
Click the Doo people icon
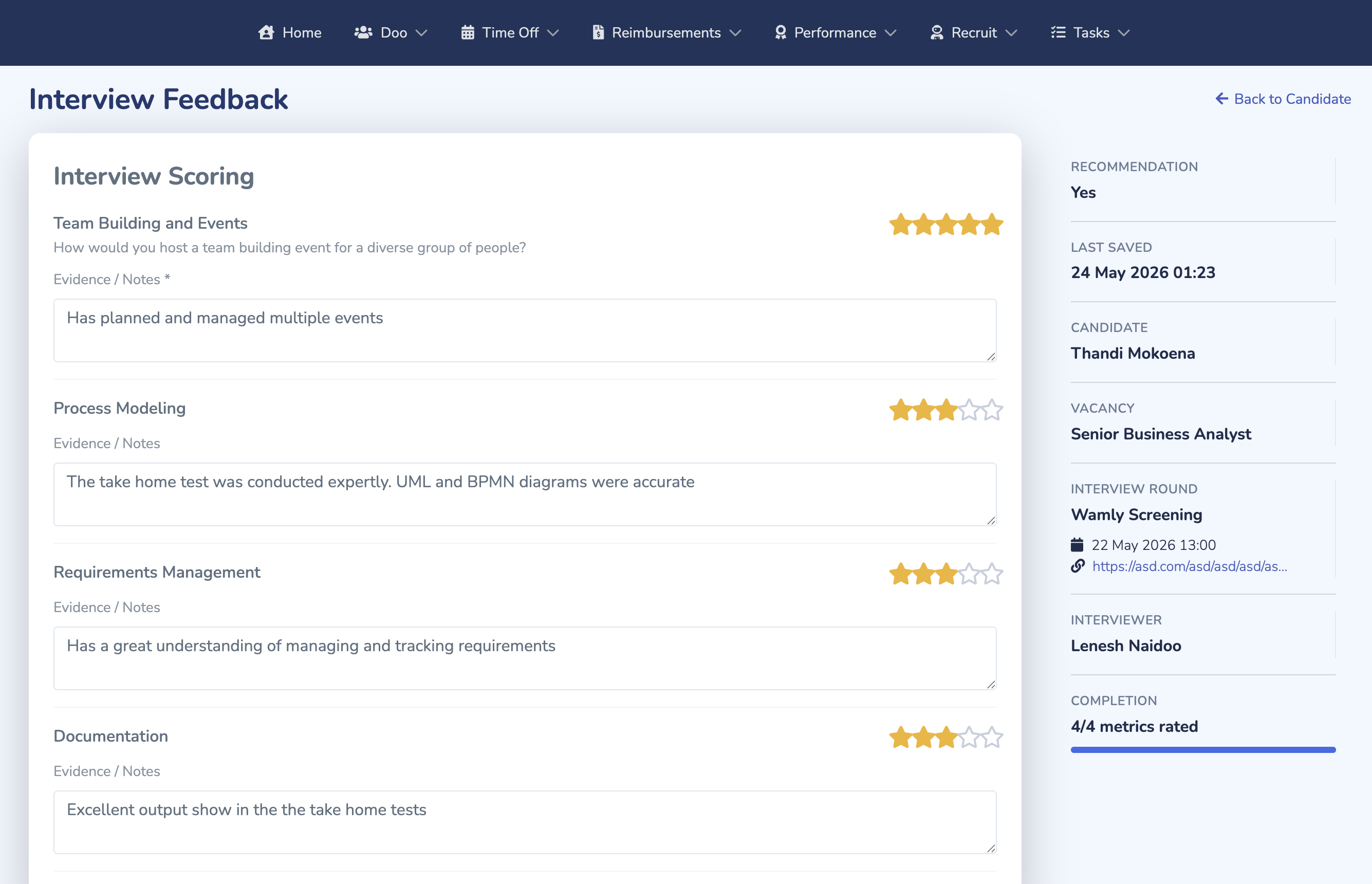363,33
